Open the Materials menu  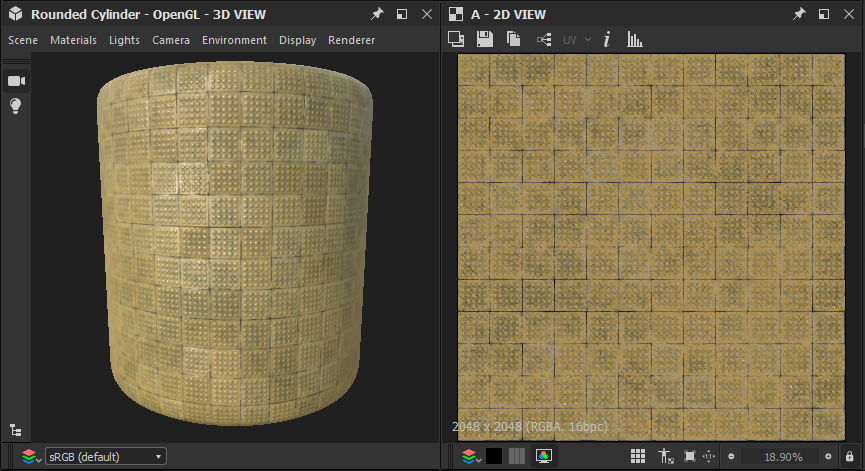(x=73, y=40)
